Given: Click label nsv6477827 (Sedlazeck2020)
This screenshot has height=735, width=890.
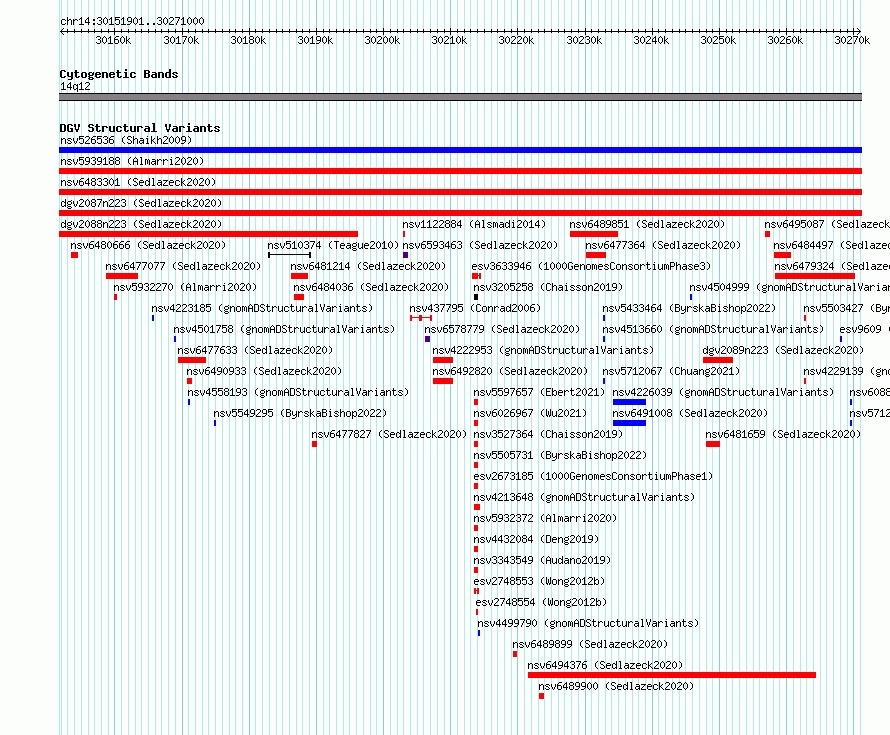Looking at the screenshot, I should (389, 434).
